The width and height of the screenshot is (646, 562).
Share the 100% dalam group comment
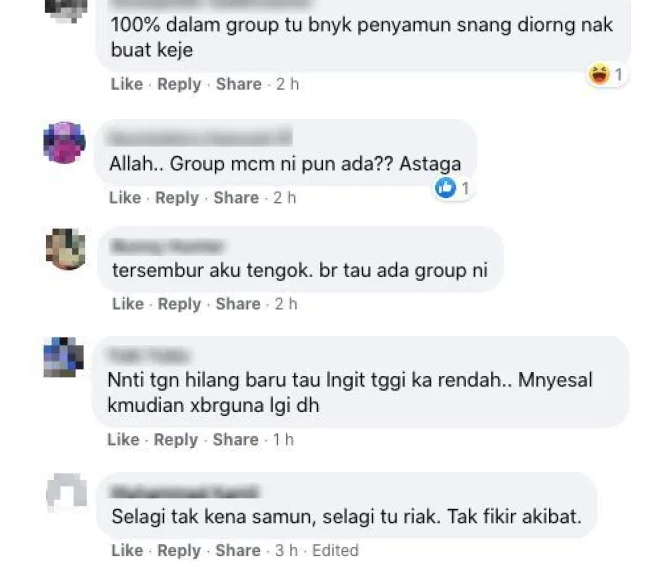(x=239, y=84)
